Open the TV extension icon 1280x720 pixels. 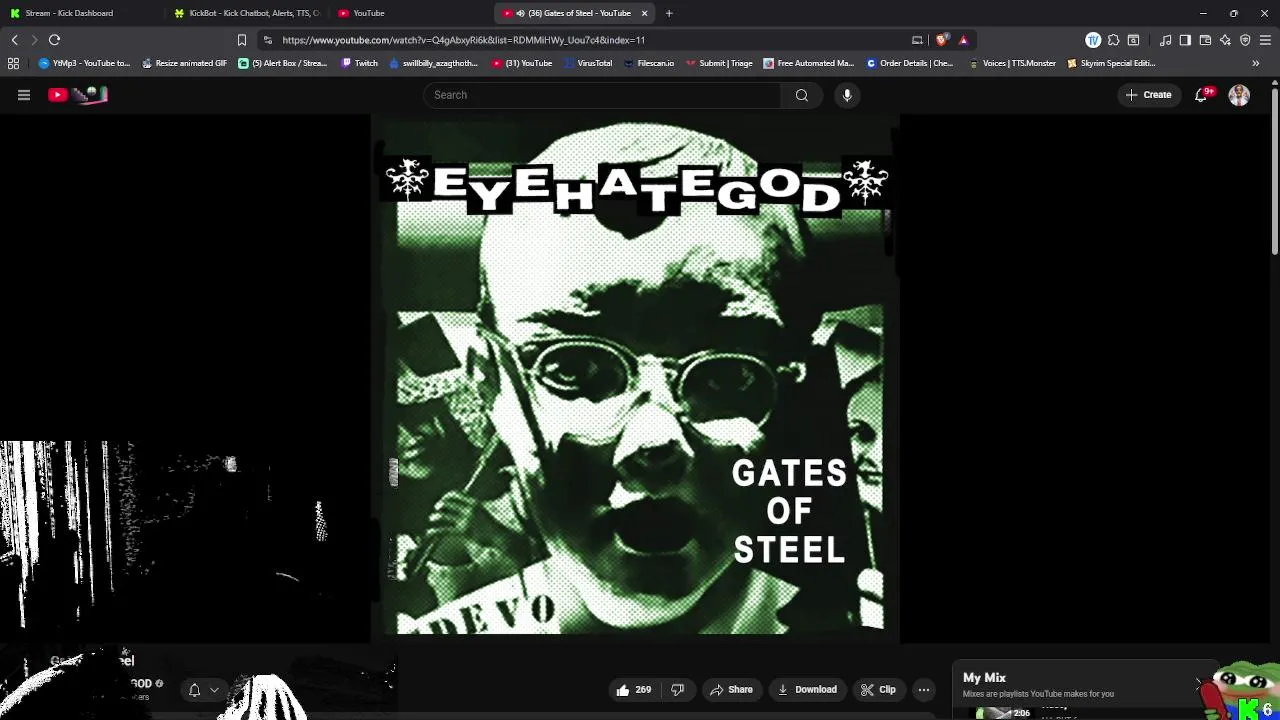(1093, 40)
